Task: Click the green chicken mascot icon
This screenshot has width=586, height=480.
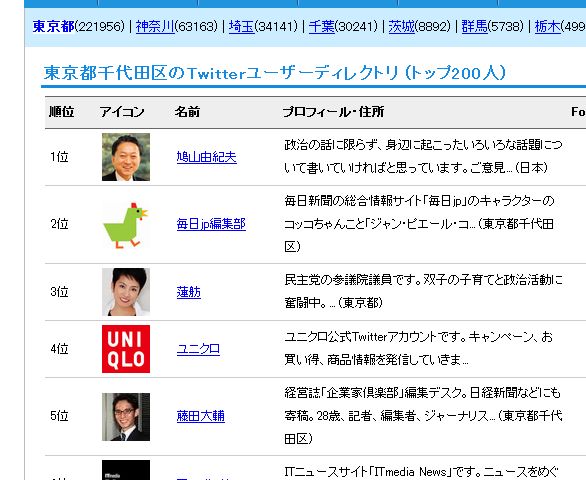Action: (126, 225)
